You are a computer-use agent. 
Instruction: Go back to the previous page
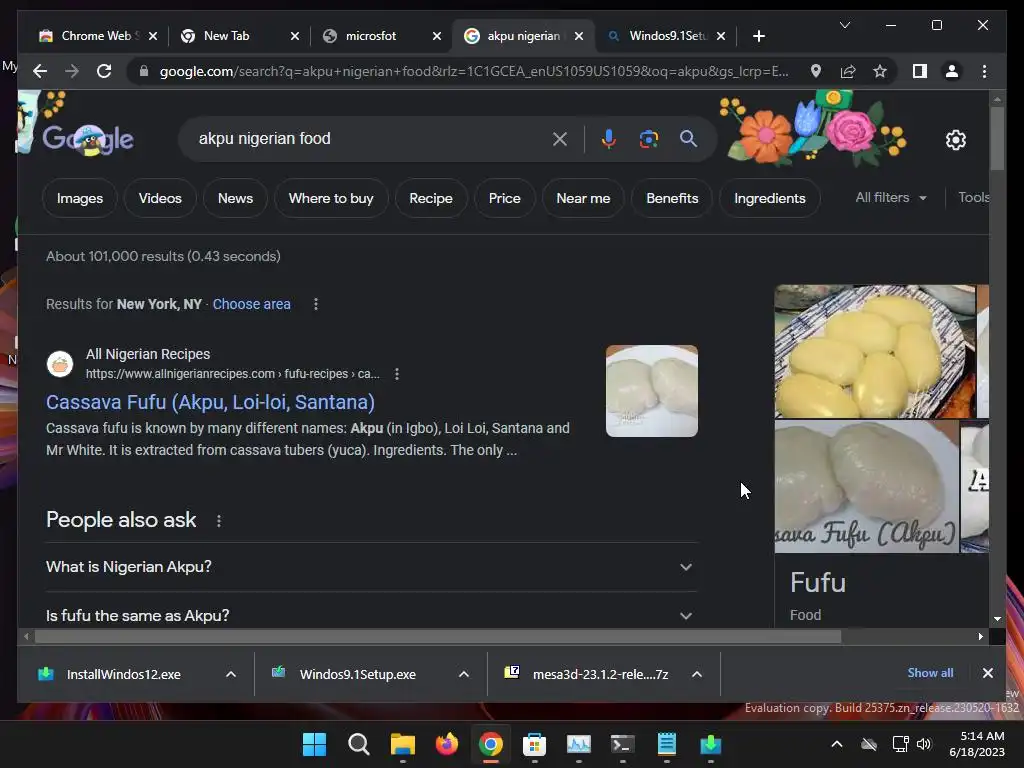click(40, 71)
